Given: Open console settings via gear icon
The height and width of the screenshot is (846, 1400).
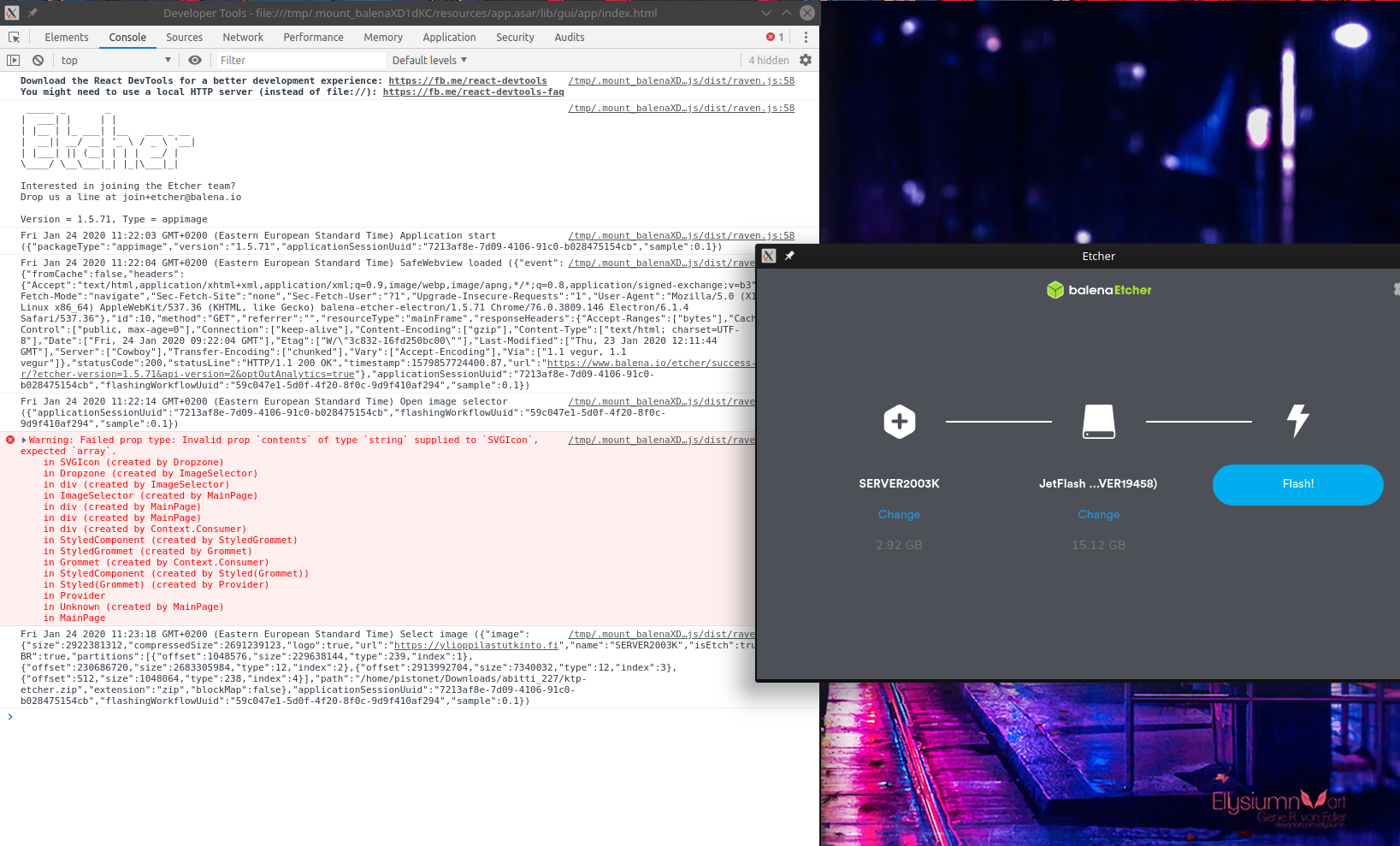Looking at the screenshot, I should click(x=805, y=60).
